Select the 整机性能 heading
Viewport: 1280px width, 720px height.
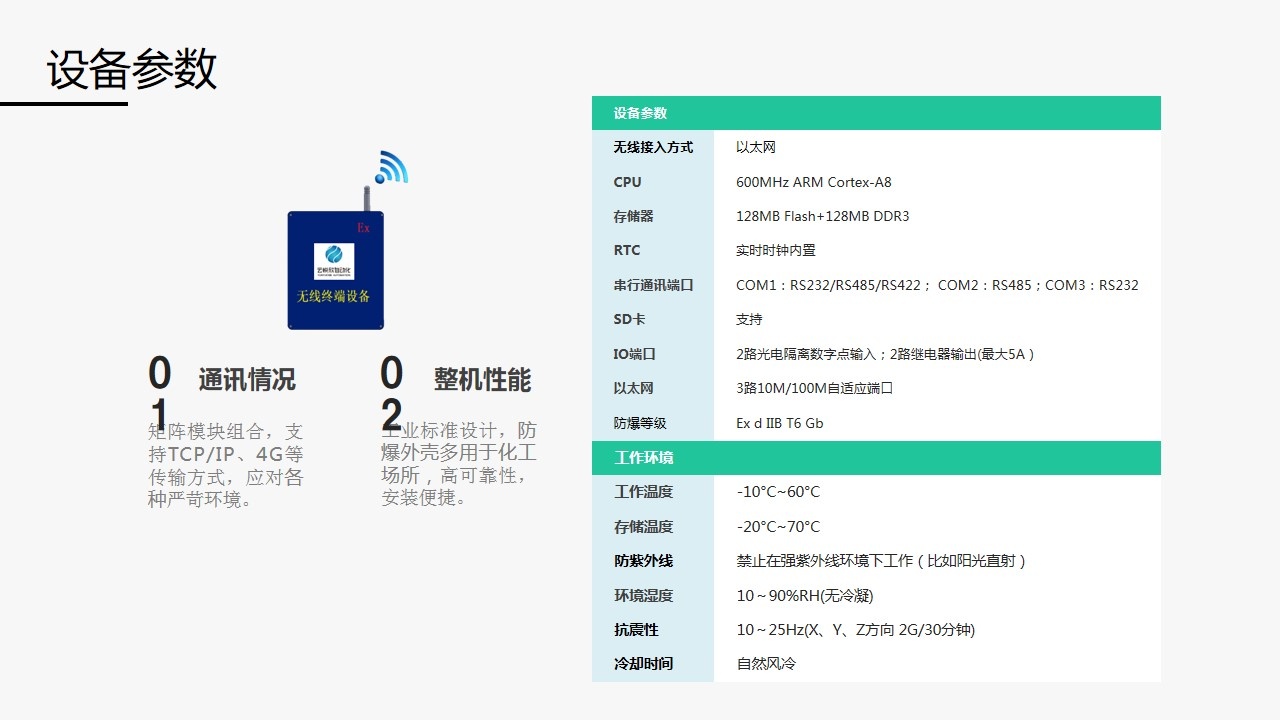coord(482,380)
